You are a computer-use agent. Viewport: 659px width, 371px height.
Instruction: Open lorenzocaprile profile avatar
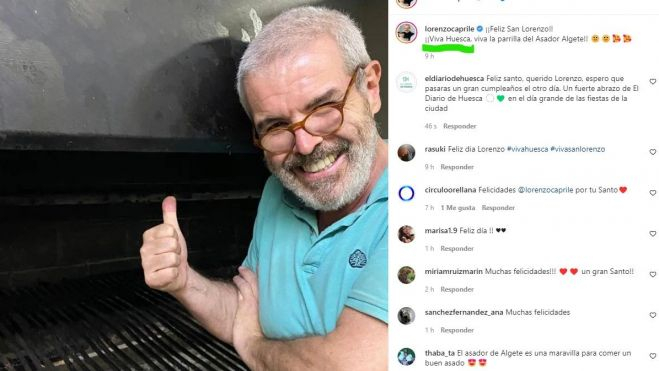[x=406, y=32]
